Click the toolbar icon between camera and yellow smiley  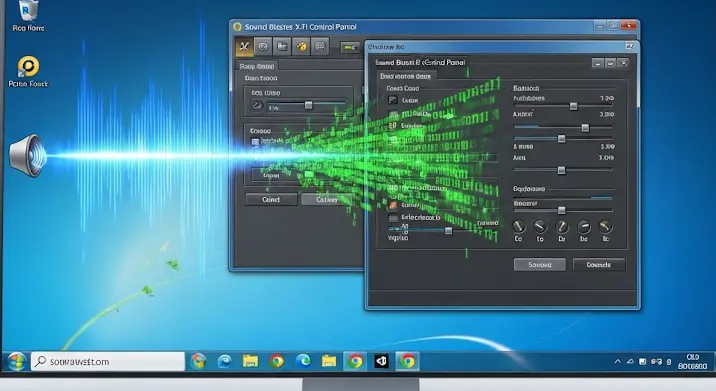[282, 46]
